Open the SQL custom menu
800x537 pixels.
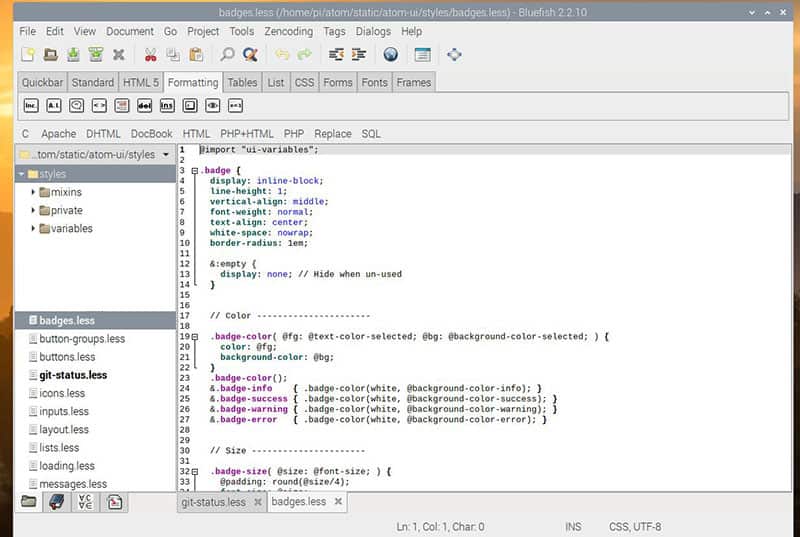click(x=371, y=134)
